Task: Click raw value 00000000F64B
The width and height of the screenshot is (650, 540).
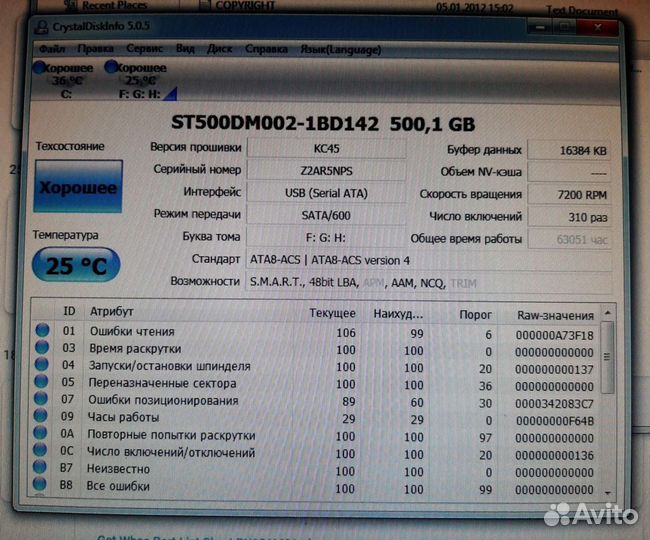Action: pos(555,421)
